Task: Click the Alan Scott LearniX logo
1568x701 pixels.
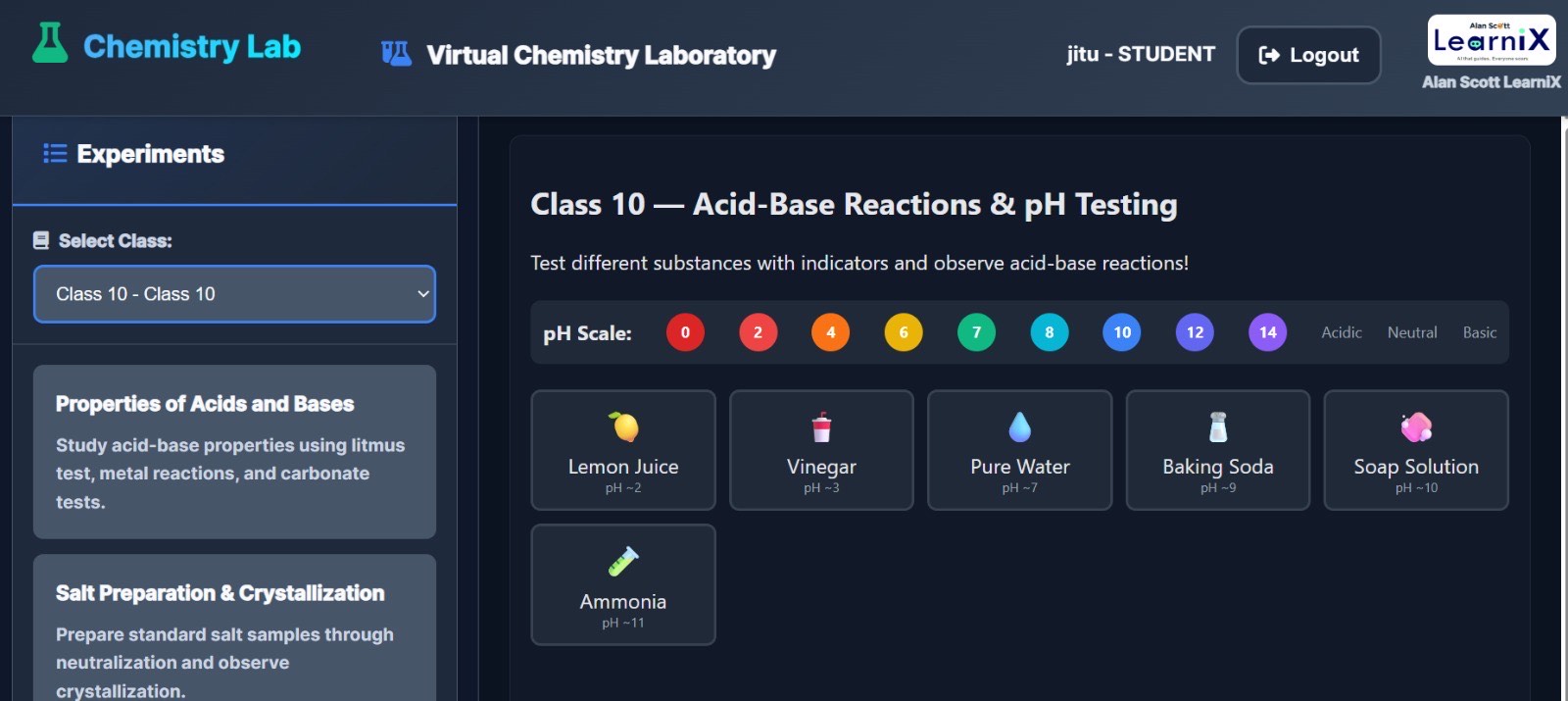Action: (1491, 41)
